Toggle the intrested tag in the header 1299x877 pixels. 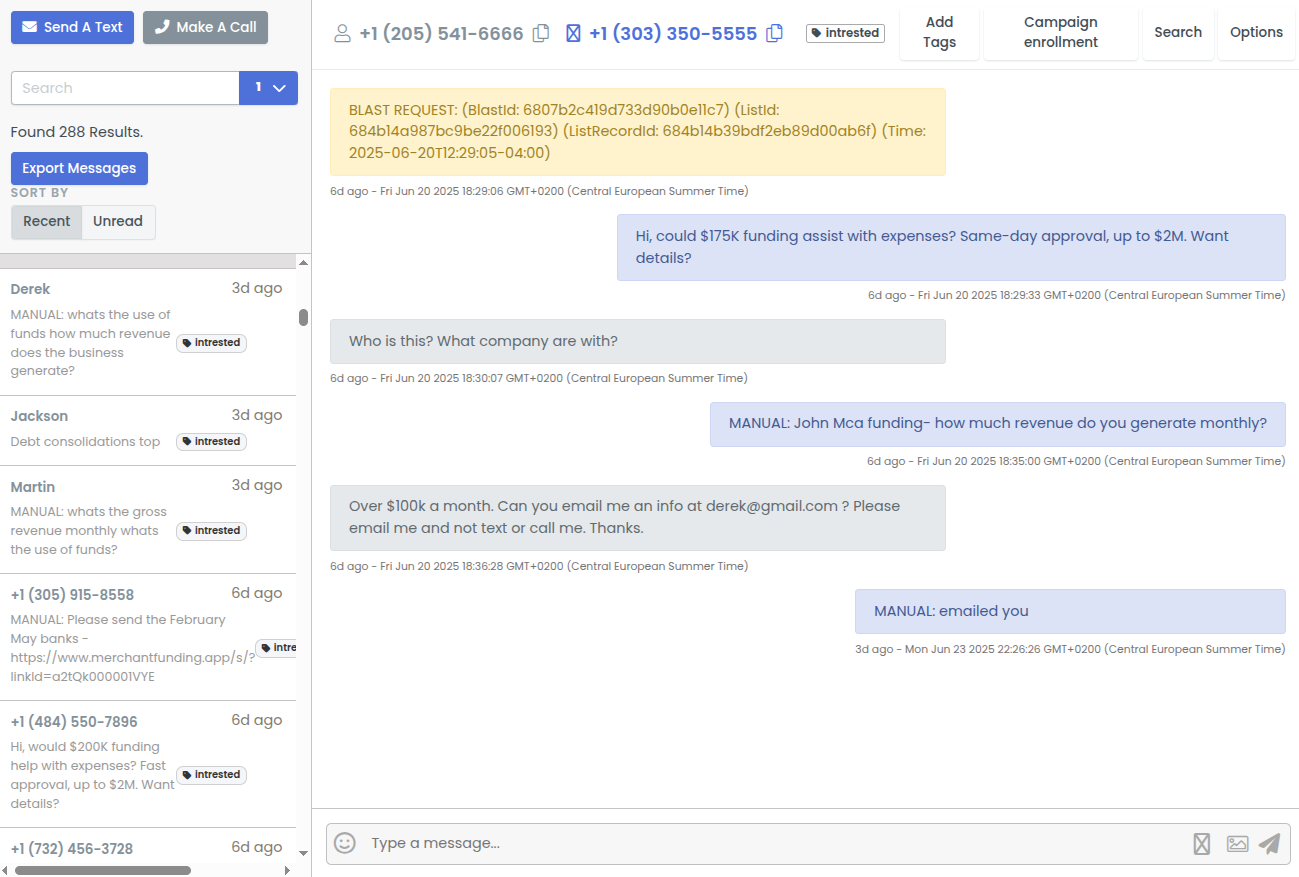pyautogui.click(x=844, y=32)
